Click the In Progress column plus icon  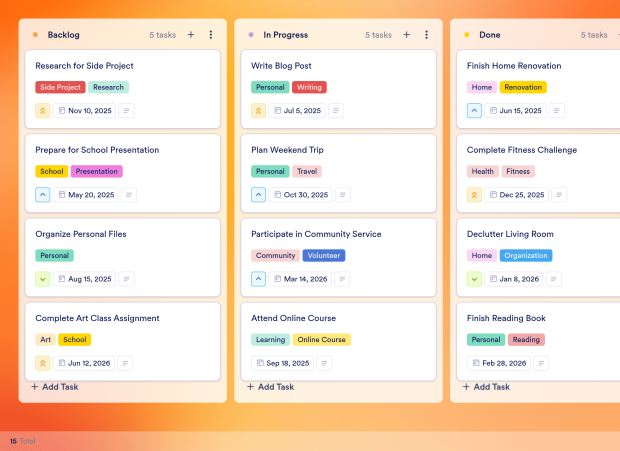coord(406,35)
